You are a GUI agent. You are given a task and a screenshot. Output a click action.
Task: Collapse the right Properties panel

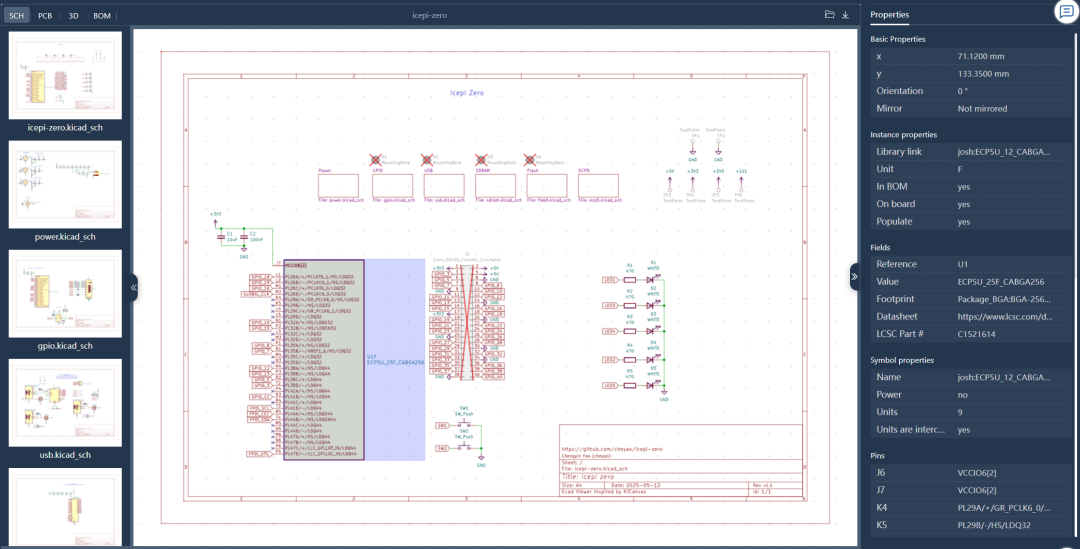(854, 277)
